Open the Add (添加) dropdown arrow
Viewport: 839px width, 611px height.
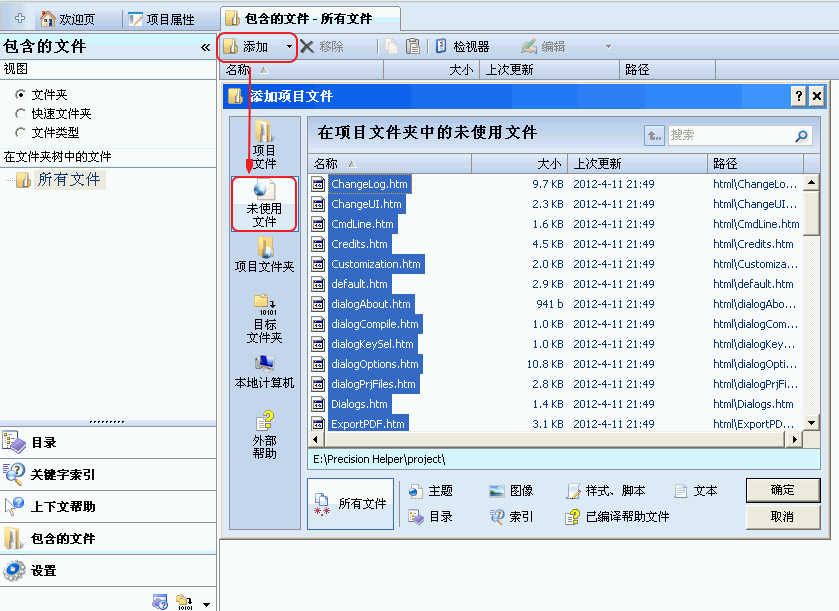click(289, 47)
